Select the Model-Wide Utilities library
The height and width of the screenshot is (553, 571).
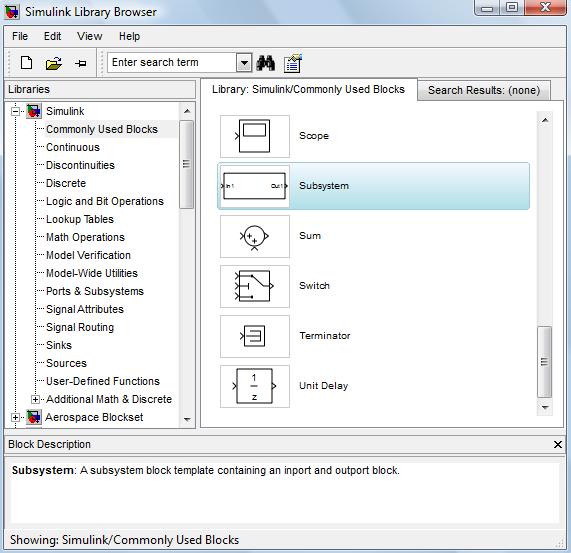coord(92,273)
